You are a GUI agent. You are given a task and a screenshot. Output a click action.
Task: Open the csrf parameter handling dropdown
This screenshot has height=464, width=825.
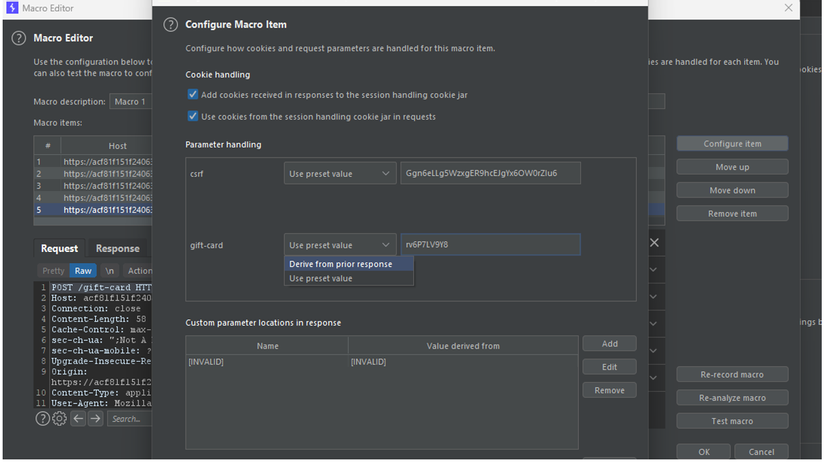340,173
